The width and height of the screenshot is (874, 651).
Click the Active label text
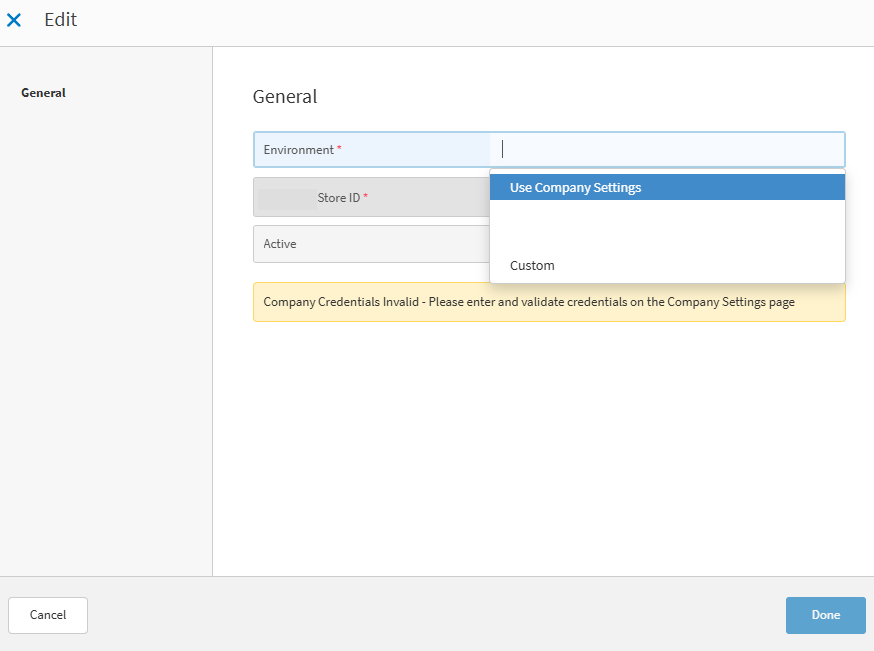click(x=280, y=244)
